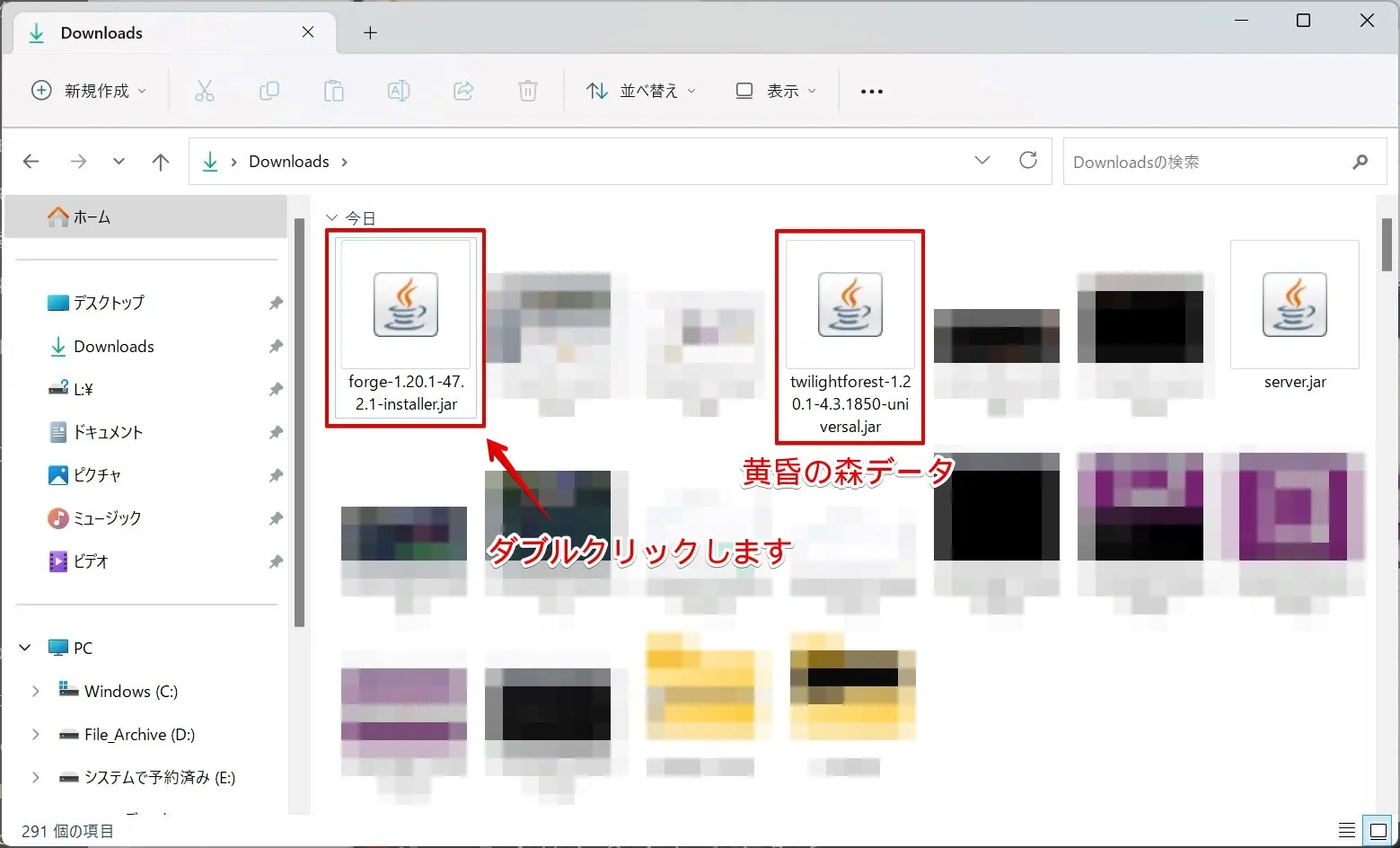Go up one folder level
This screenshot has height=848, width=1400.
pos(161,162)
